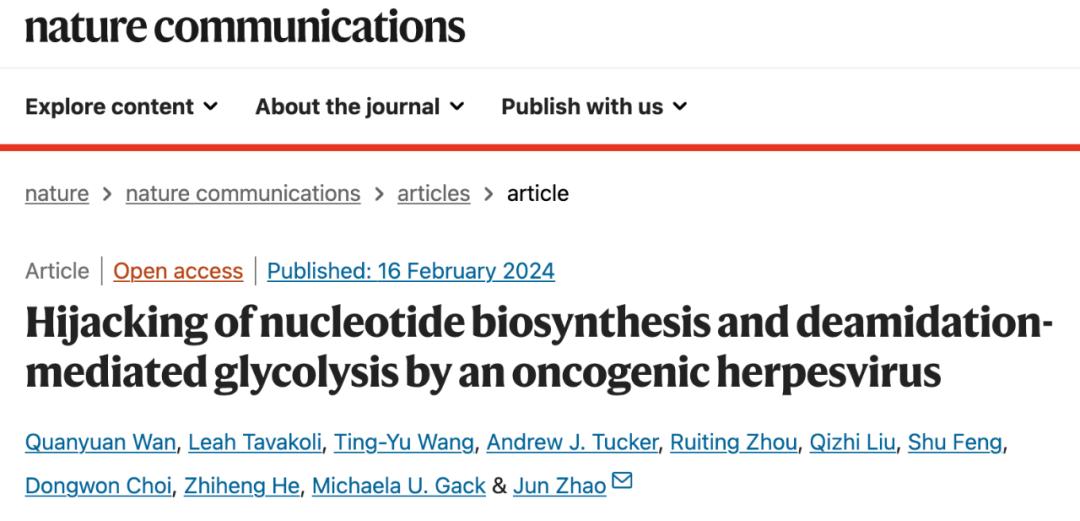Click author Qizhi Liu
The image size is (1080, 521).
point(854,441)
